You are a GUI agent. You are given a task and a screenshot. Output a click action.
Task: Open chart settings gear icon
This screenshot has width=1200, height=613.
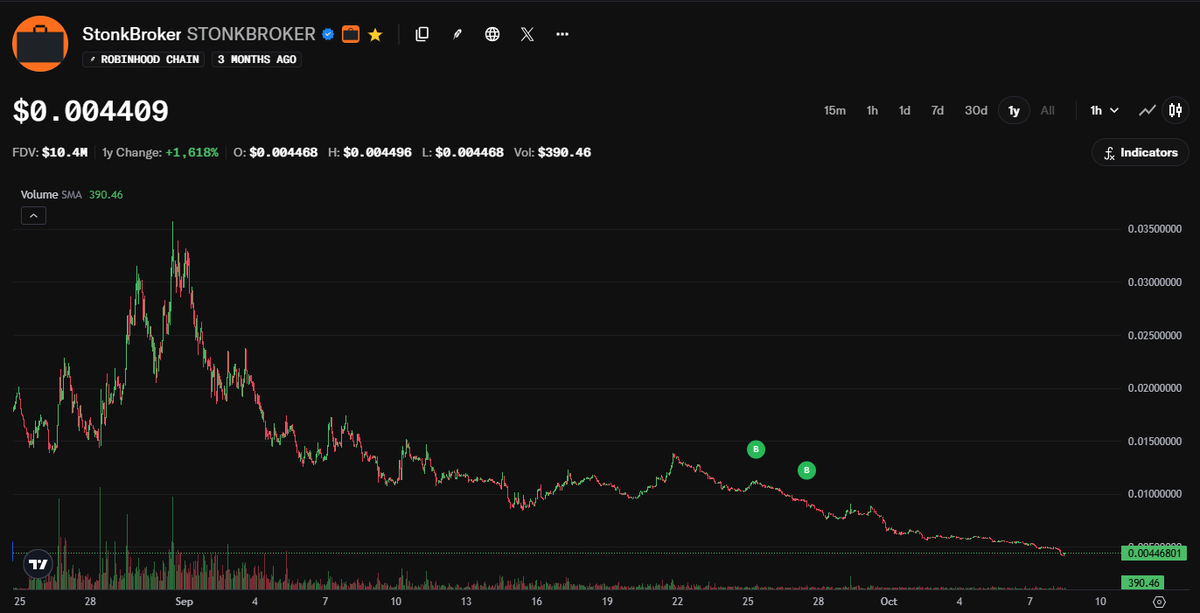(x=1159, y=602)
